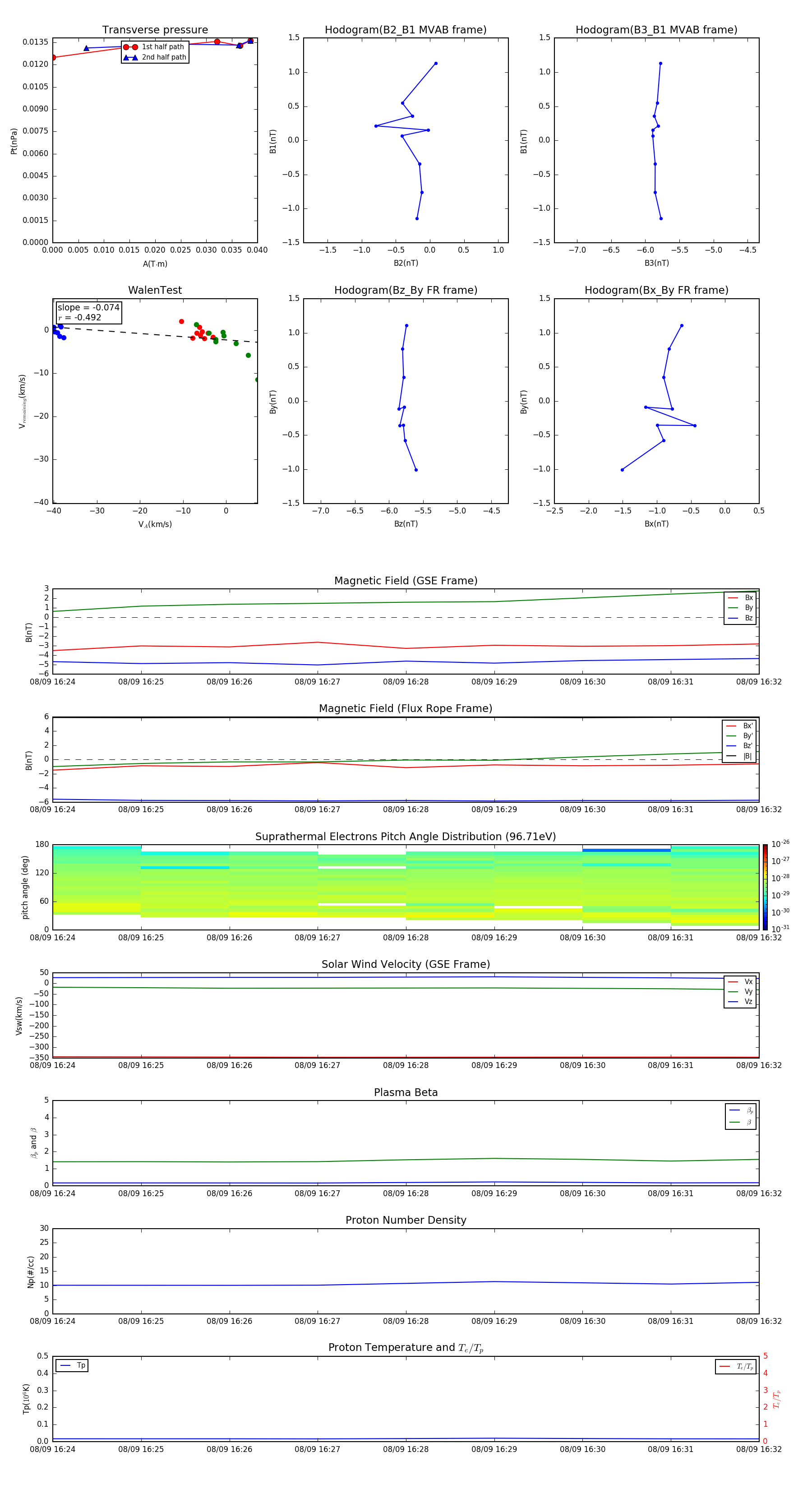Click the By entry in the GSE legend
812x1489 pixels.
[x=741, y=608]
